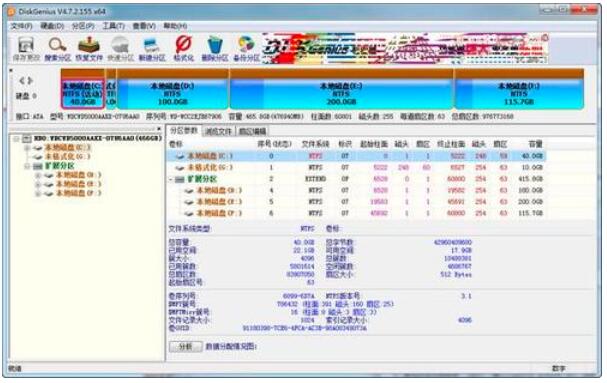
Task: Choose the Delete Partition (删除分区) trash icon
Action: (x=215, y=49)
